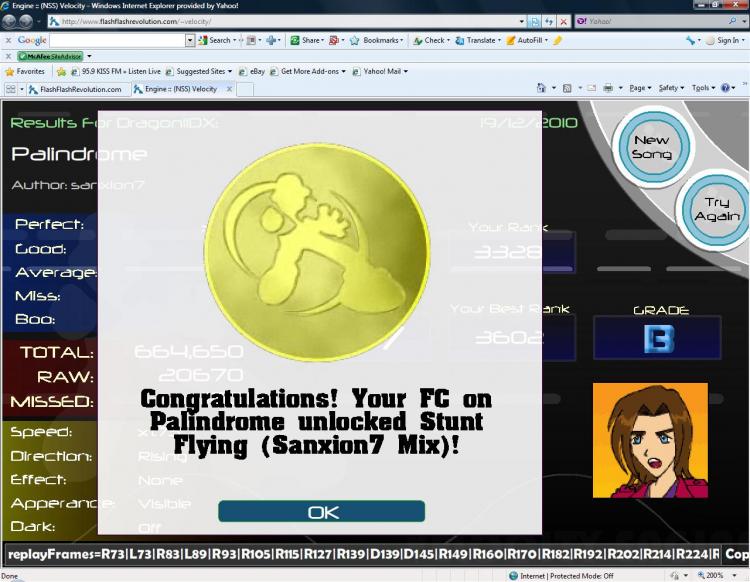
Task: Click the Copy button beside replayFrames
Action: pyautogui.click(x=736, y=555)
